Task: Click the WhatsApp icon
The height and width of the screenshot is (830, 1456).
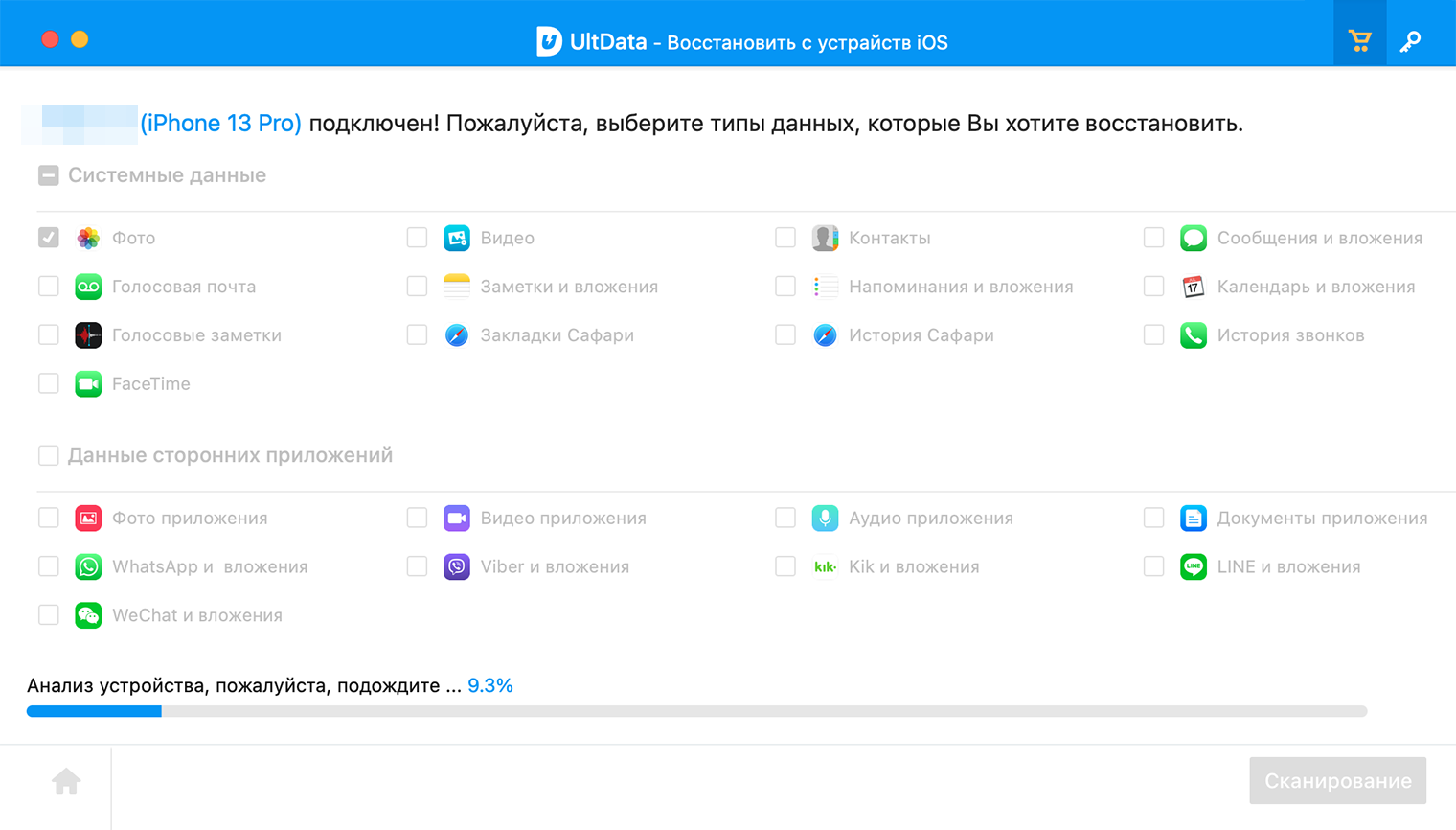Action: click(88, 567)
